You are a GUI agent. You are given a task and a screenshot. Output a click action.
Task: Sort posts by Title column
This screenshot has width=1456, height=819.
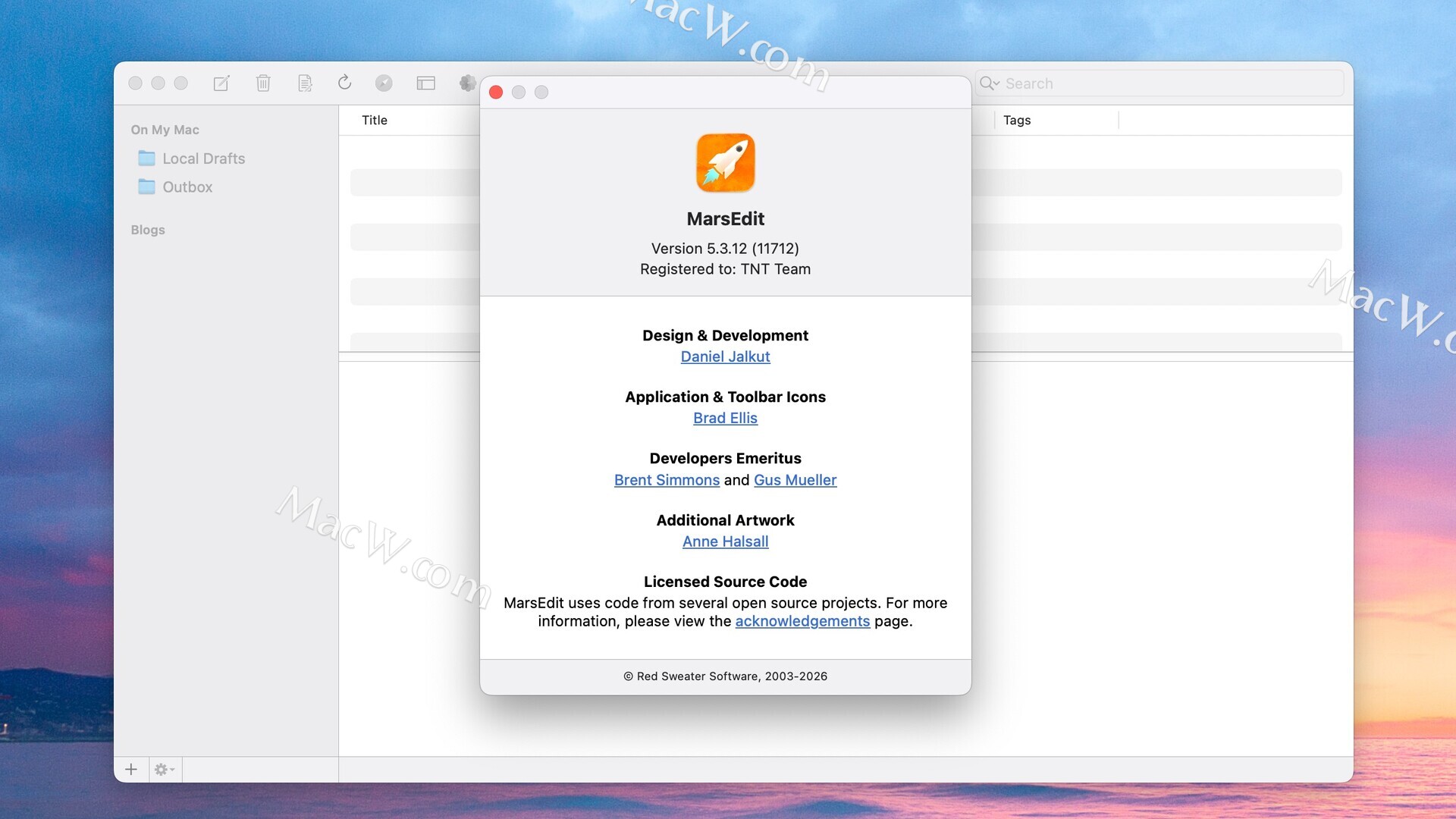[x=375, y=120]
